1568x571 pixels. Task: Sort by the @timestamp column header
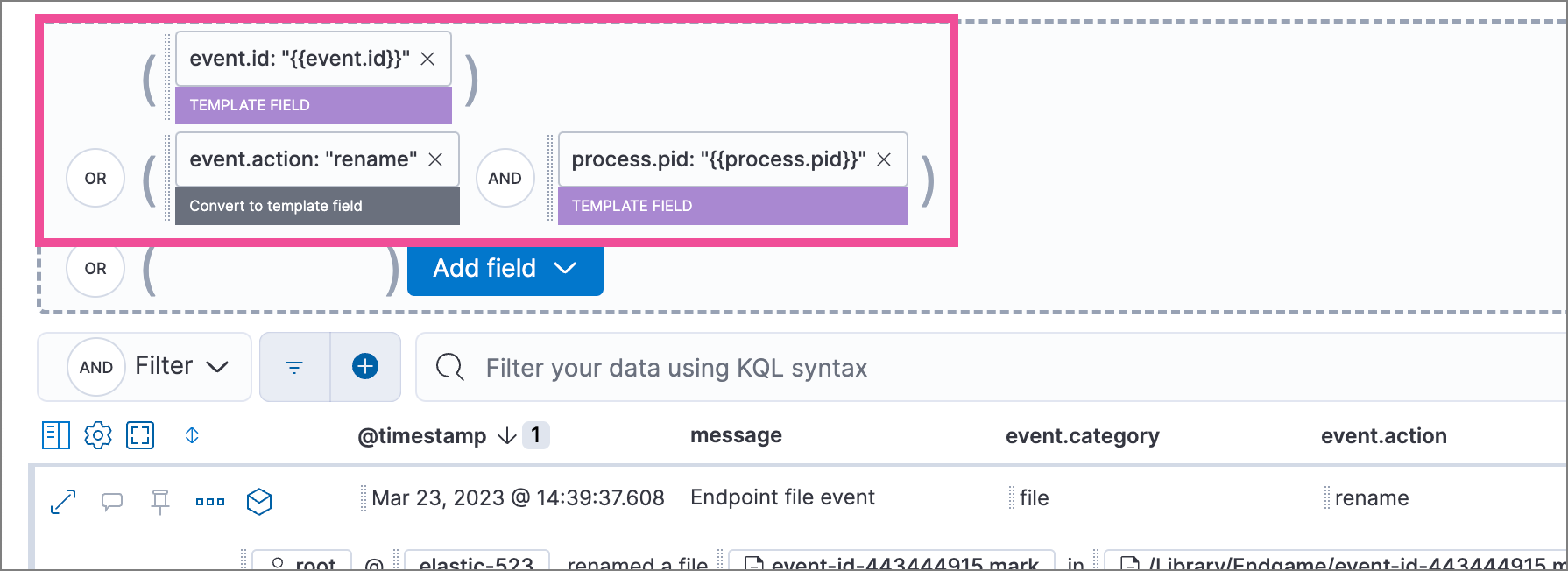coord(421,435)
